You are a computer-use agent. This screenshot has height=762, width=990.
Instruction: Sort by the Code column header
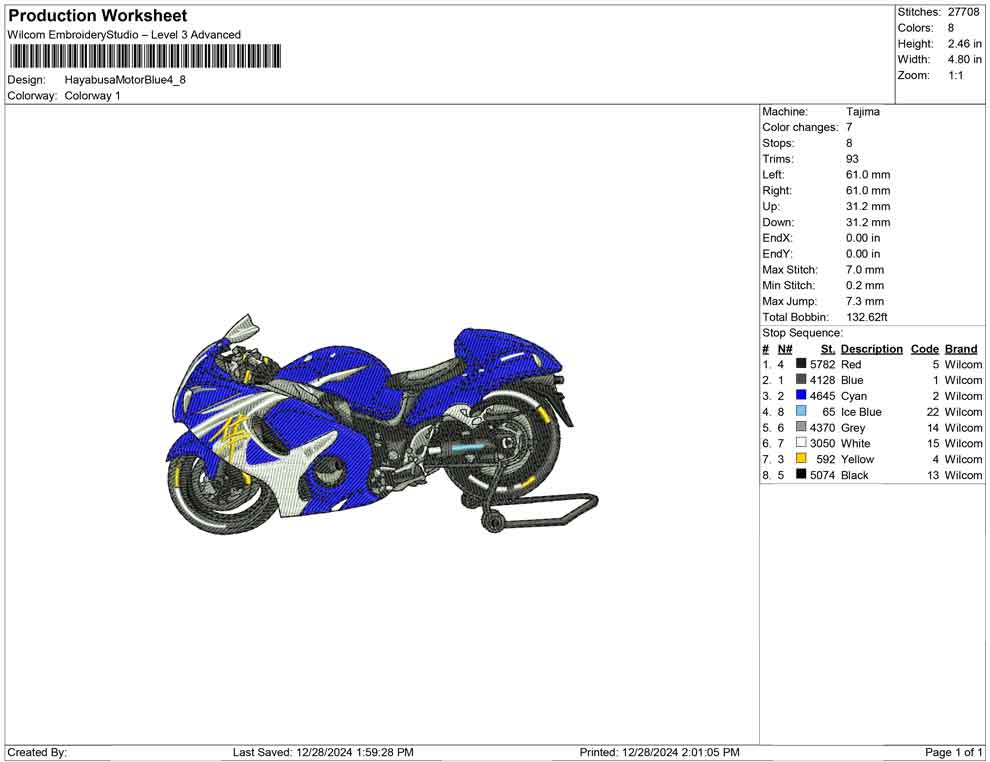click(x=924, y=348)
